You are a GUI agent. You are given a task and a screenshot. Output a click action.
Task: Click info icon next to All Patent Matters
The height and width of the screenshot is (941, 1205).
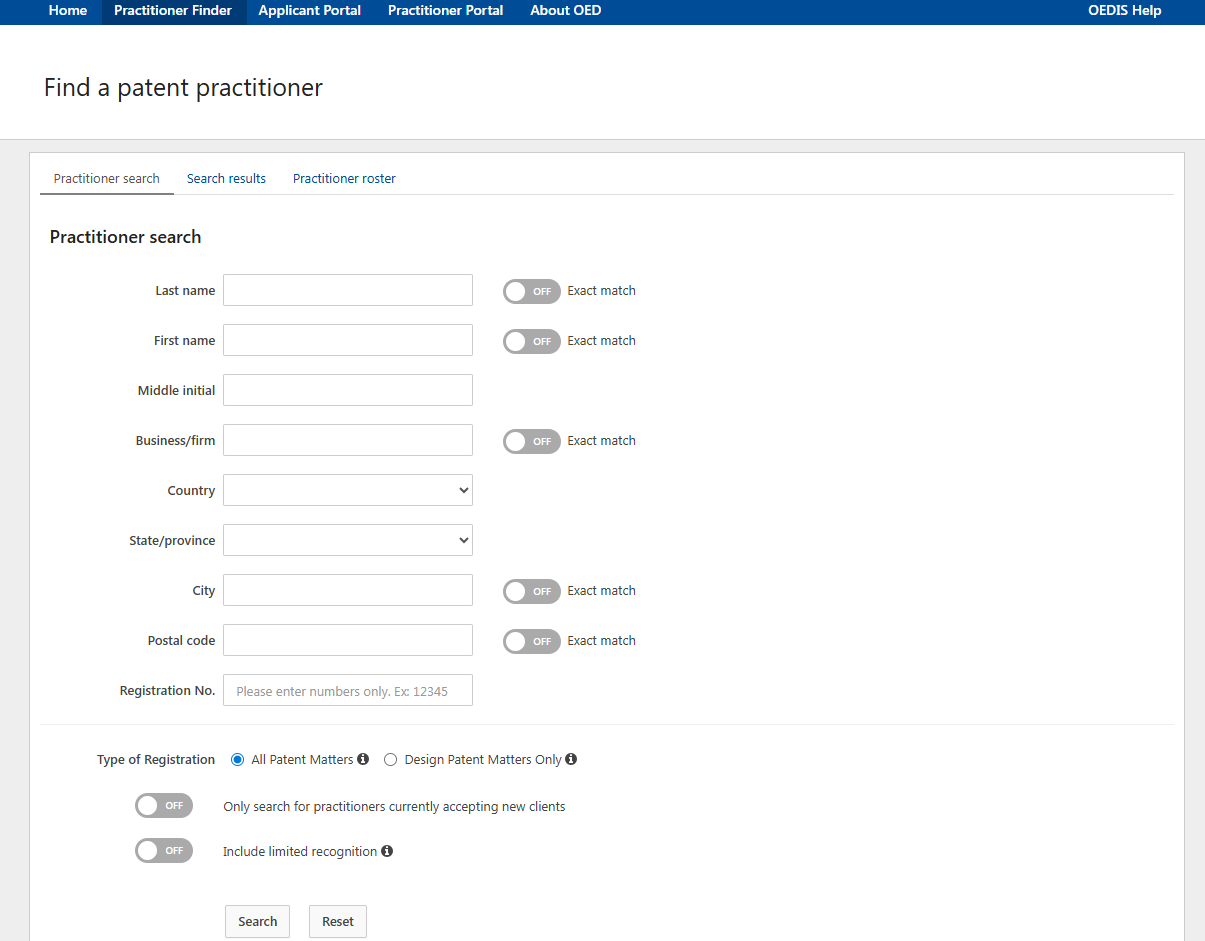363,759
